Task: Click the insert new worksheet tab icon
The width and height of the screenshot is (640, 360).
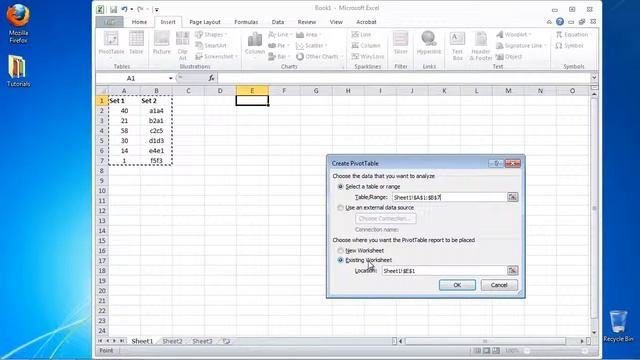Action: [x=226, y=341]
